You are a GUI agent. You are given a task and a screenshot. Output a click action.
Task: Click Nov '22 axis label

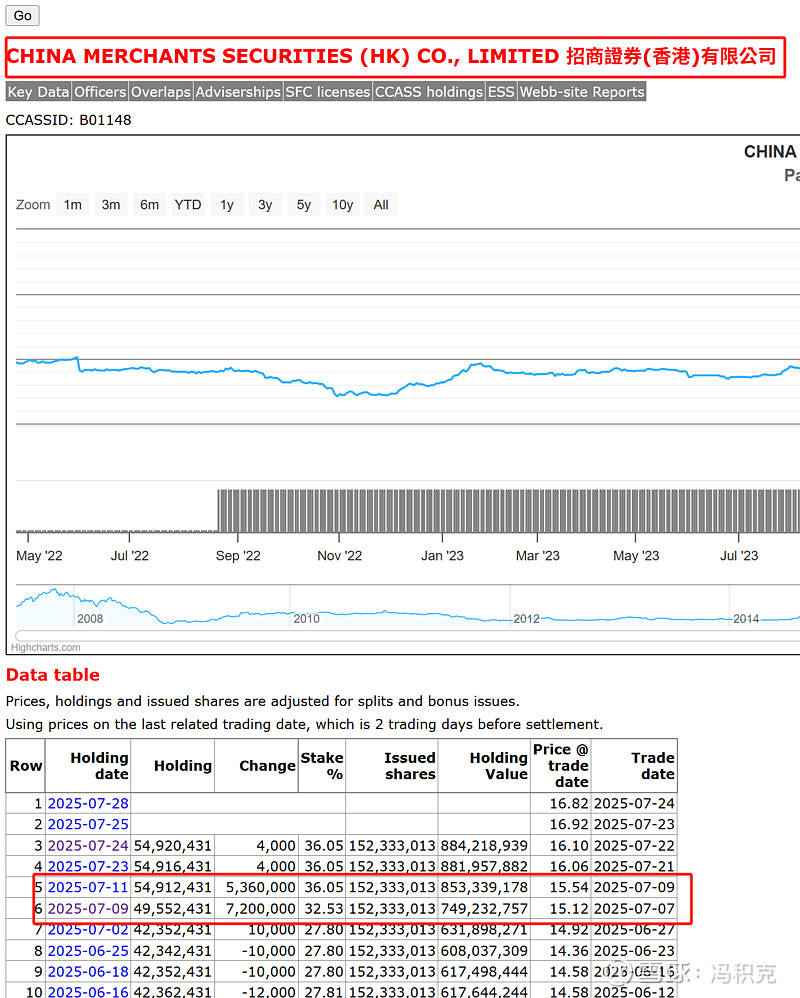[339, 556]
